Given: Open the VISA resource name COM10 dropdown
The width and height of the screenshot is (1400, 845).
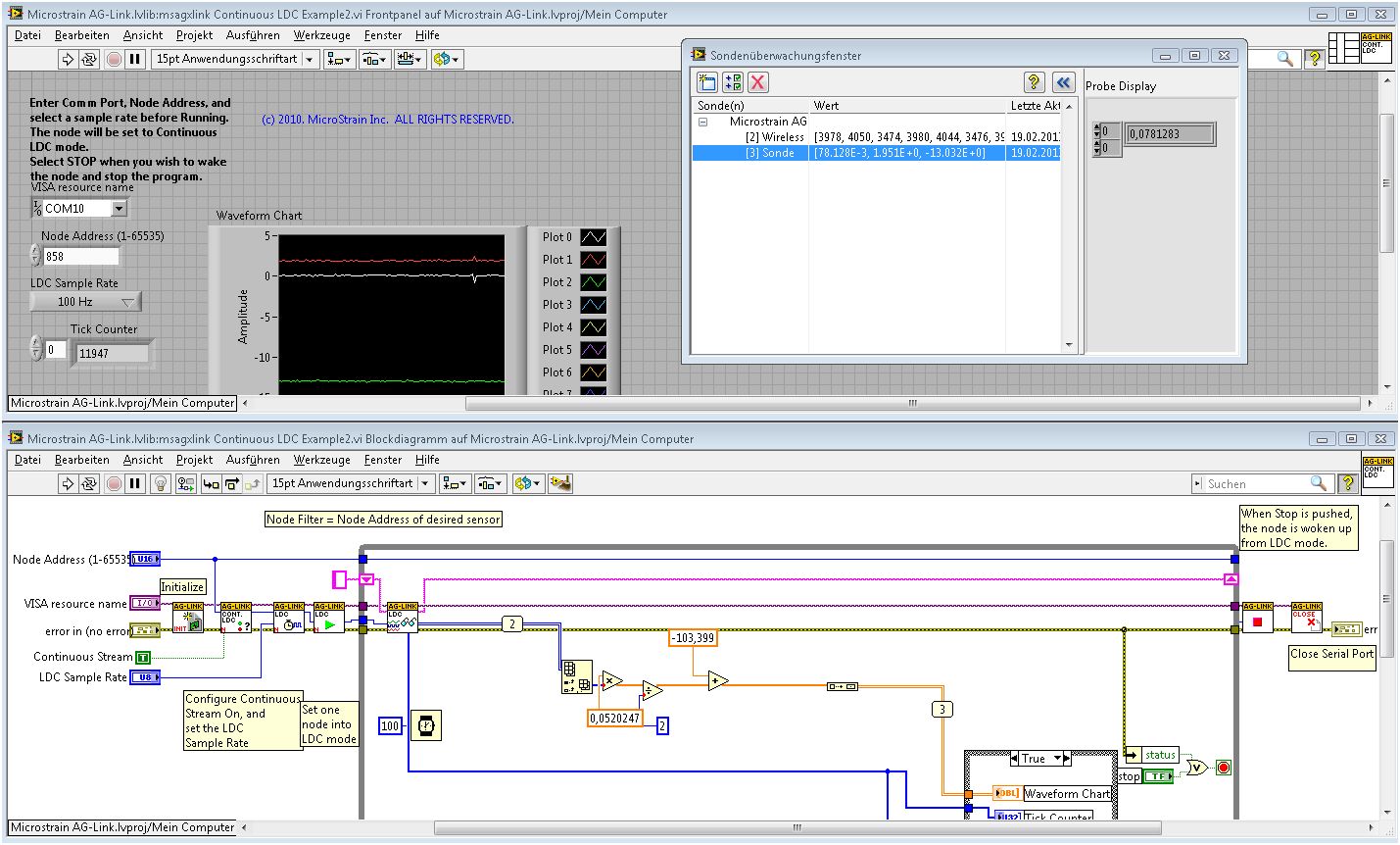Looking at the screenshot, I should pos(119,208).
